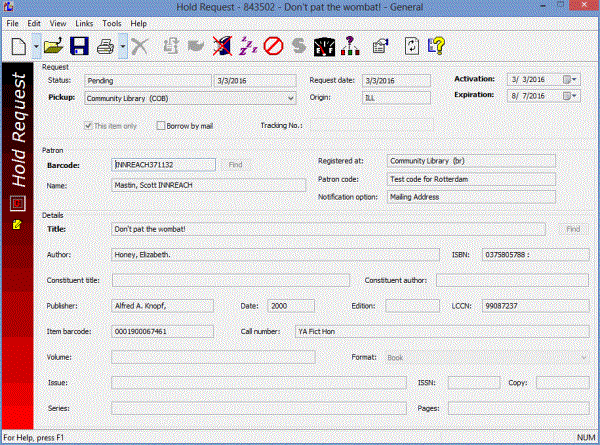The width and height of the screenshot is (600, 445).
Task: Click Find button next to patron barcode
Action: pos(236,164)
